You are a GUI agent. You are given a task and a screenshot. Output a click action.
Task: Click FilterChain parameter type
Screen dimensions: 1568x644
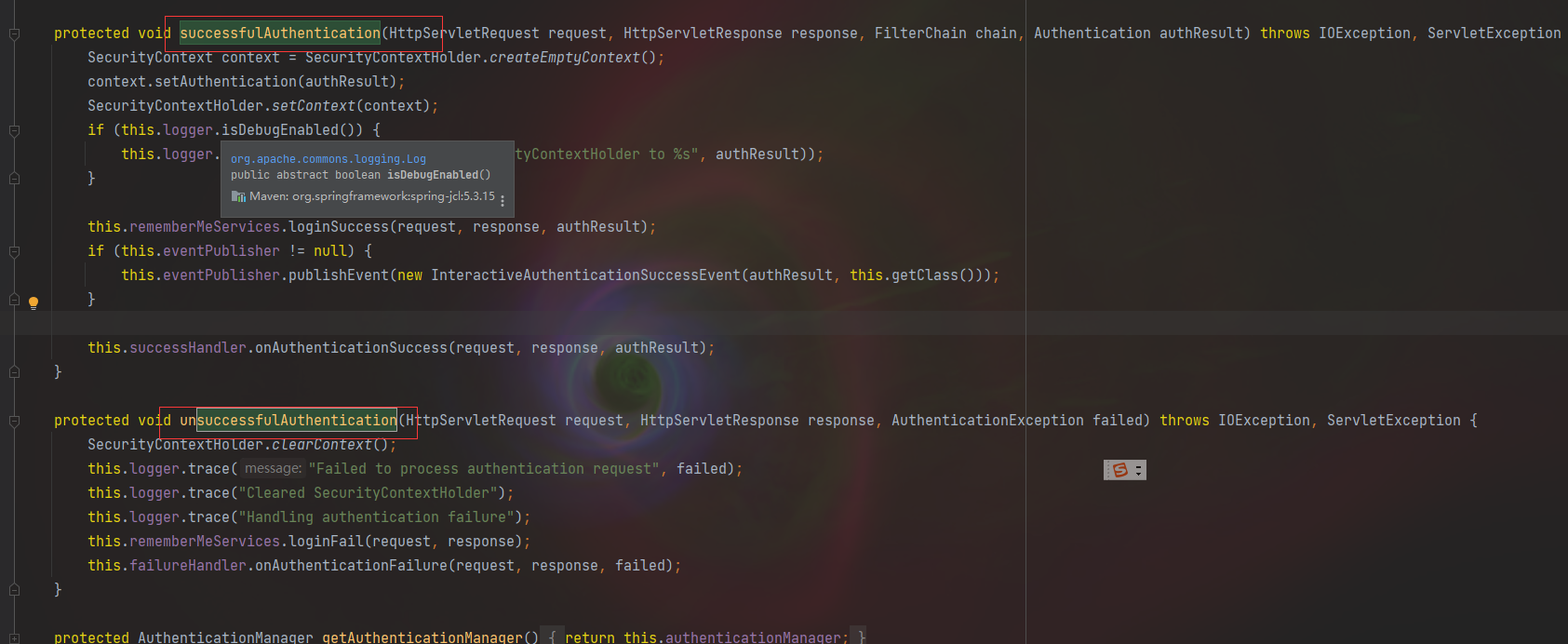920,34
